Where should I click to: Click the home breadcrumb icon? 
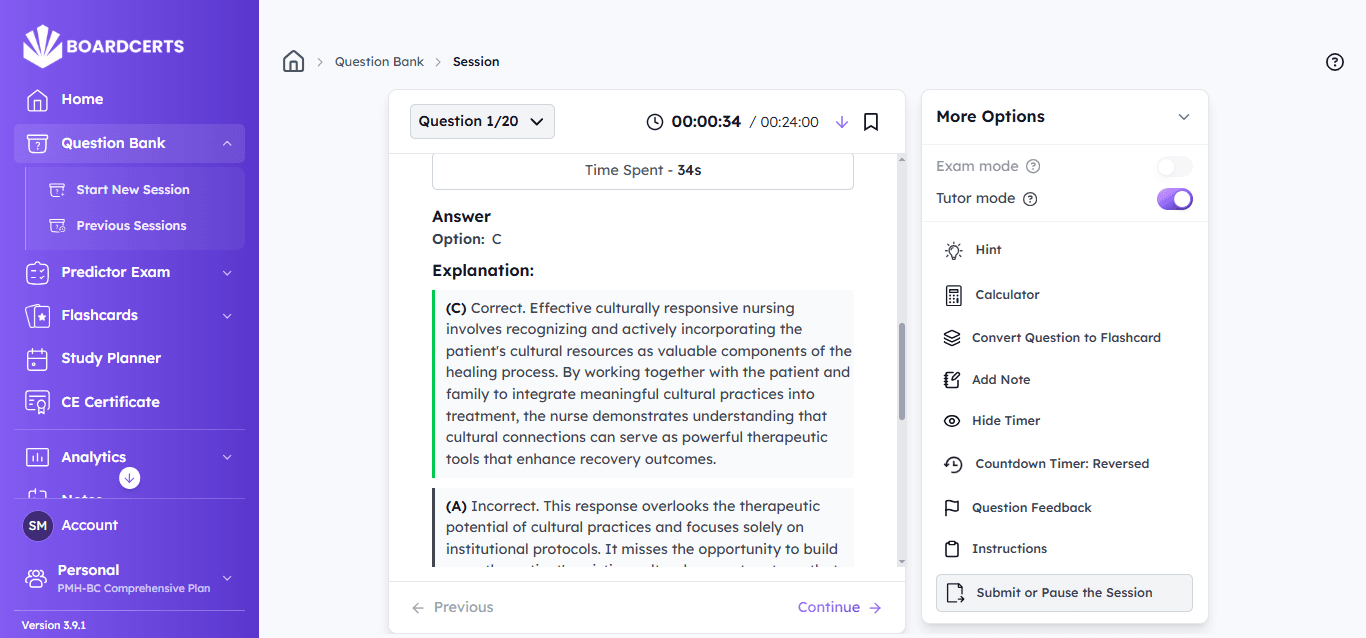[x=293, y=62]
